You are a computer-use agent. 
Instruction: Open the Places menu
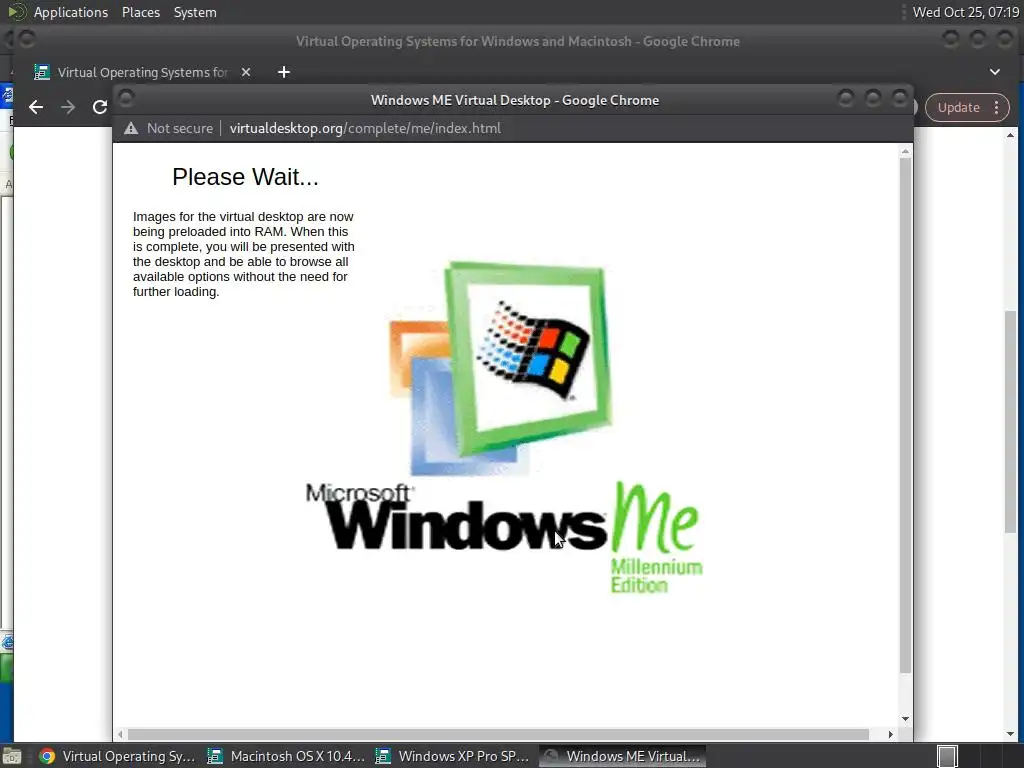(140, 12)
